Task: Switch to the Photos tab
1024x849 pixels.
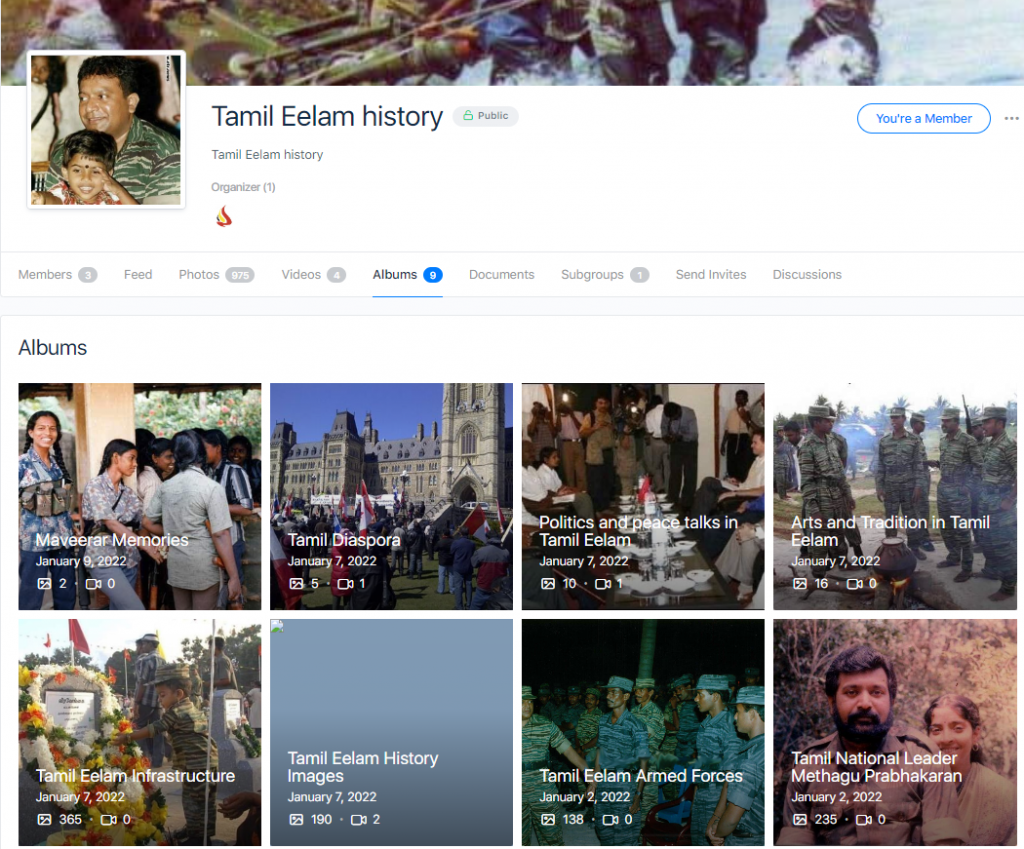Action: tap(216, 274)
